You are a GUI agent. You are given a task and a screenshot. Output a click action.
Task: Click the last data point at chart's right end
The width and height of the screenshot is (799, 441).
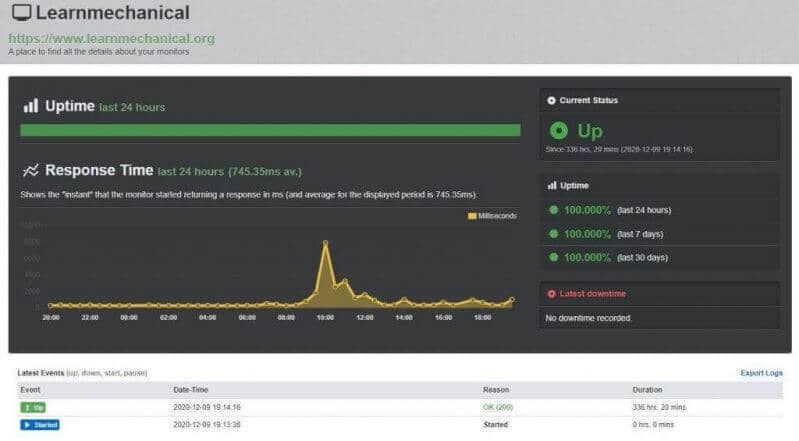[x=512, y=300]
